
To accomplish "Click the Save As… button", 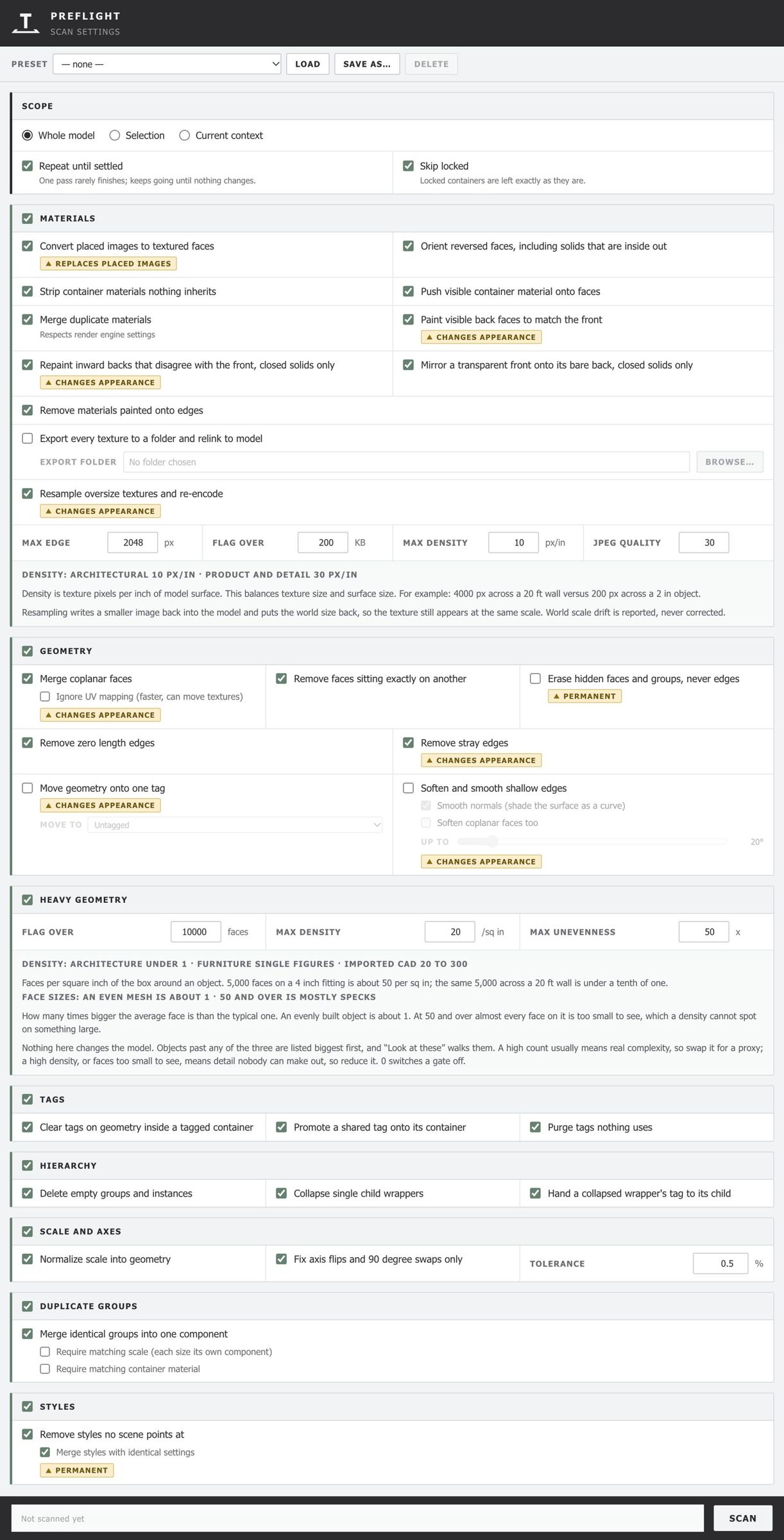I will point(367,64).
